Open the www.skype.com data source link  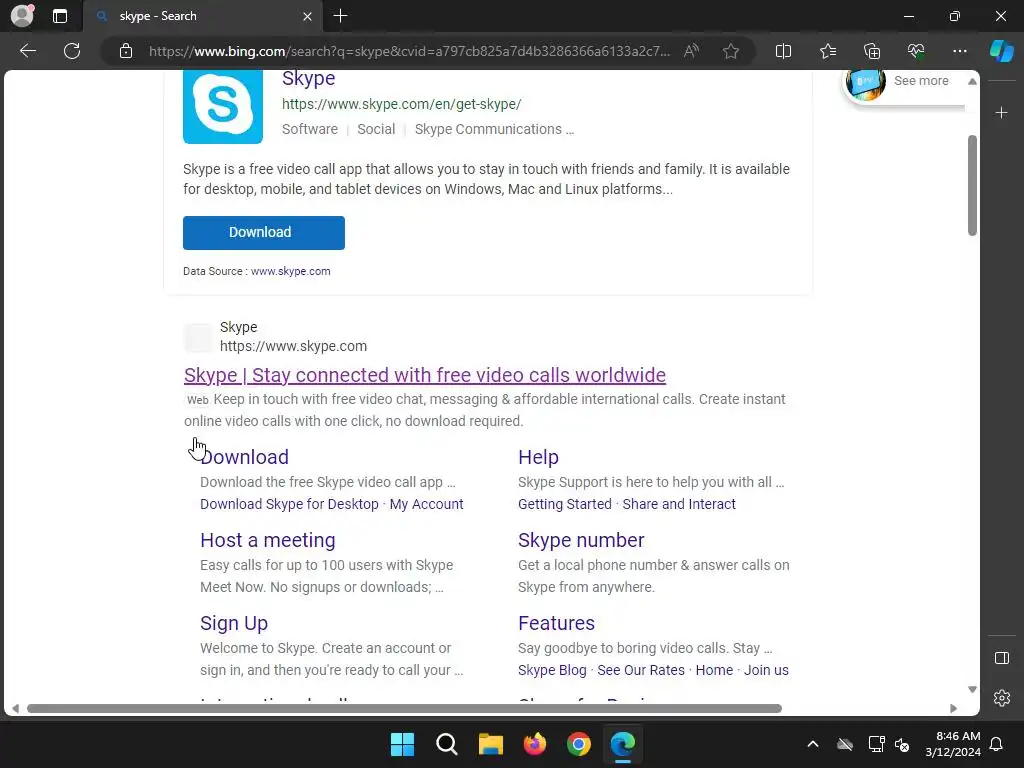click(291, 271)
